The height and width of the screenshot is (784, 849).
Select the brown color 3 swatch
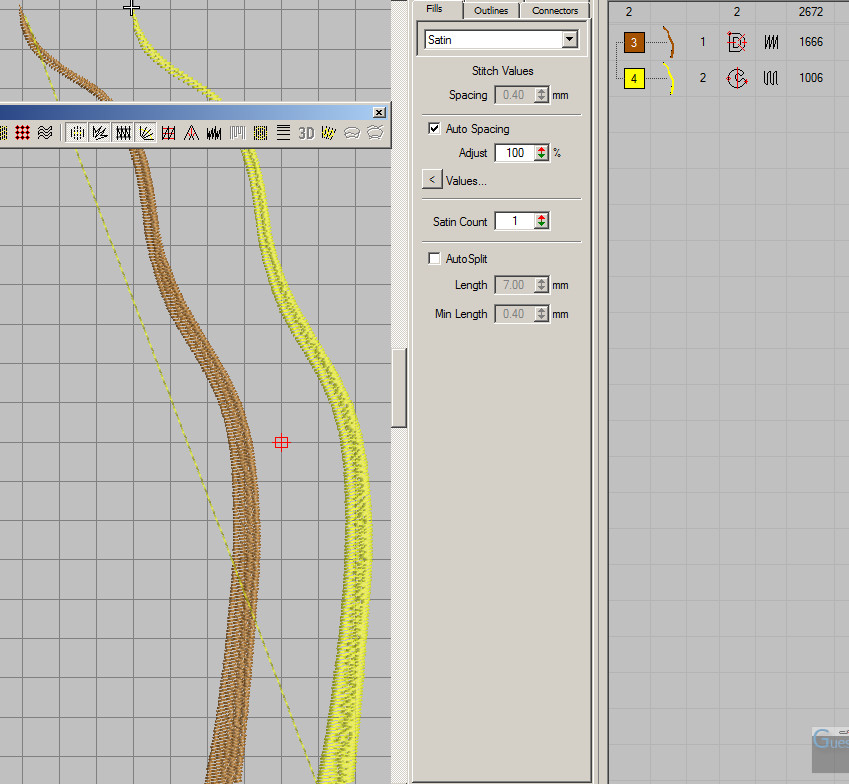[634, 42]
